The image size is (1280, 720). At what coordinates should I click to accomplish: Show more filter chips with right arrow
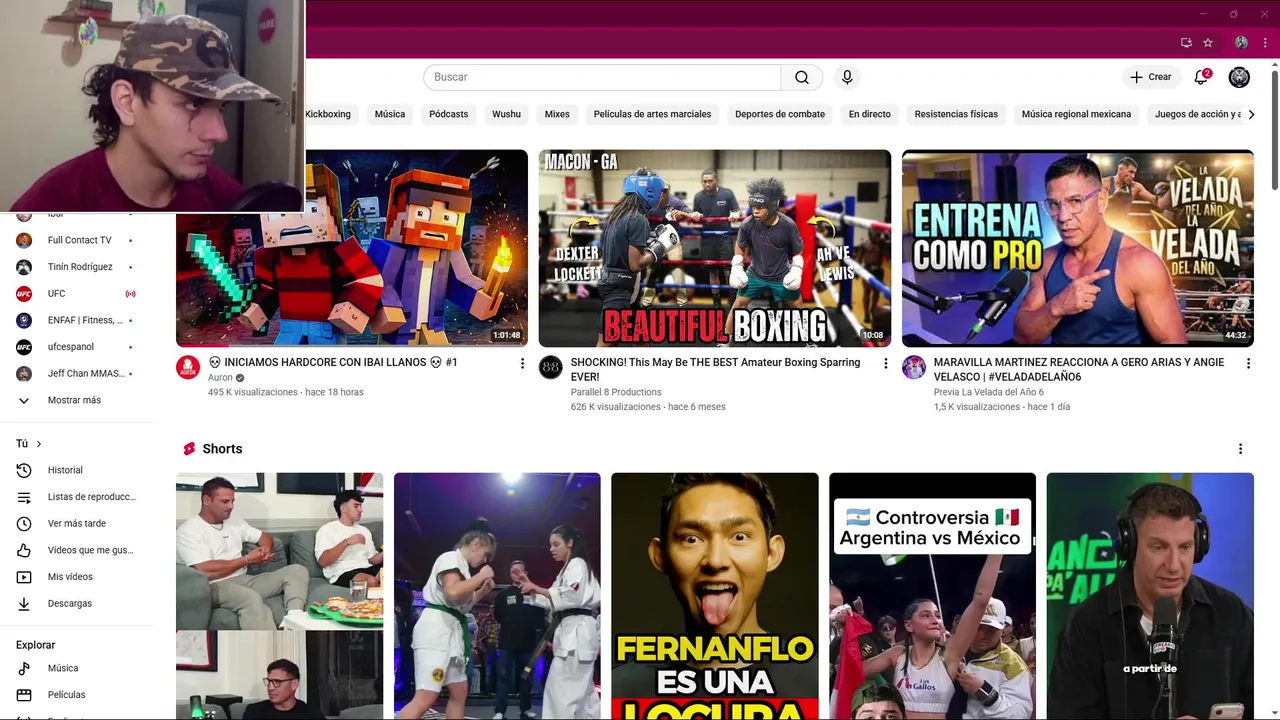tap(1251, 114)
